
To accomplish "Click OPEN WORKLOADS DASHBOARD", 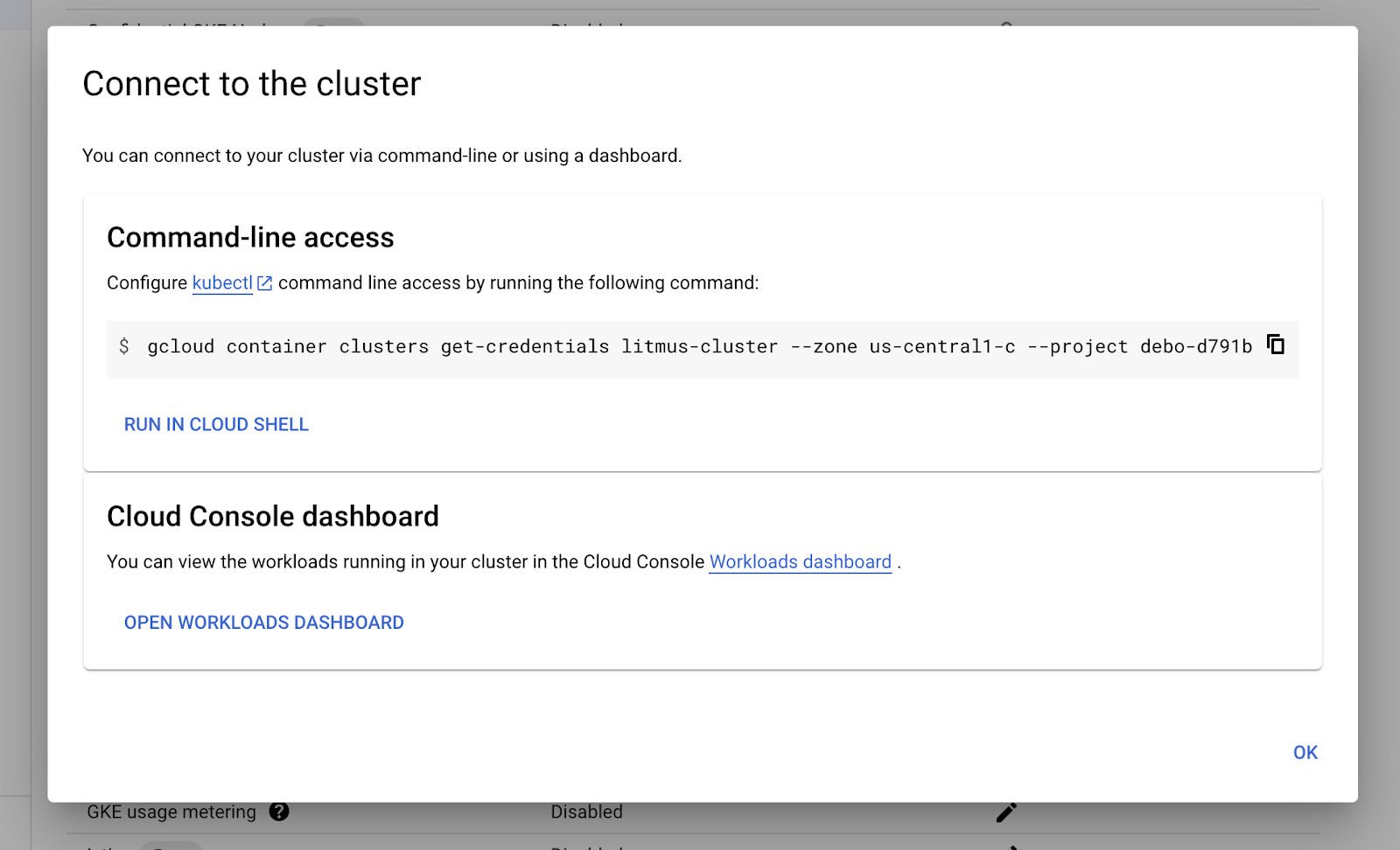I will (x=263, y=622).
